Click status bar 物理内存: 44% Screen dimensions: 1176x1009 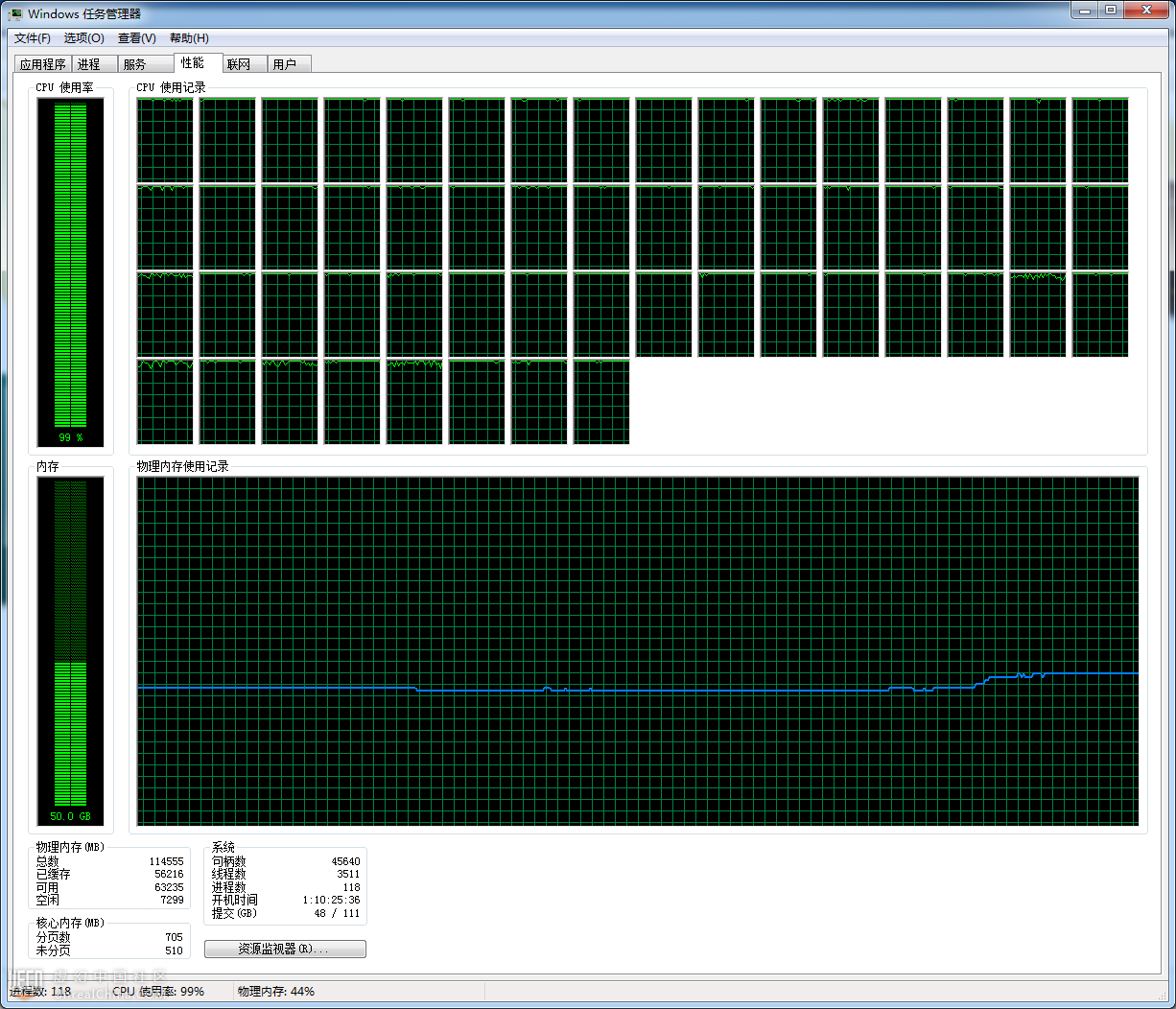pyautogui.click(x=276, y=992)
